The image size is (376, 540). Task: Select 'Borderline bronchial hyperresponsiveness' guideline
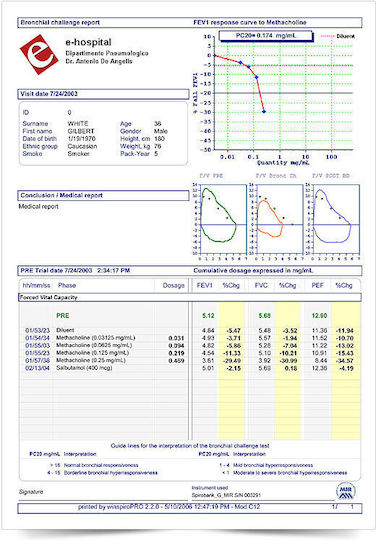111,473
